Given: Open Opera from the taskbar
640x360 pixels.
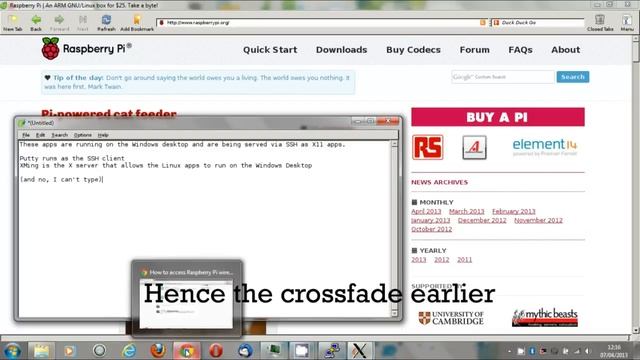Looking at the screenshot, I should point(216,351).
